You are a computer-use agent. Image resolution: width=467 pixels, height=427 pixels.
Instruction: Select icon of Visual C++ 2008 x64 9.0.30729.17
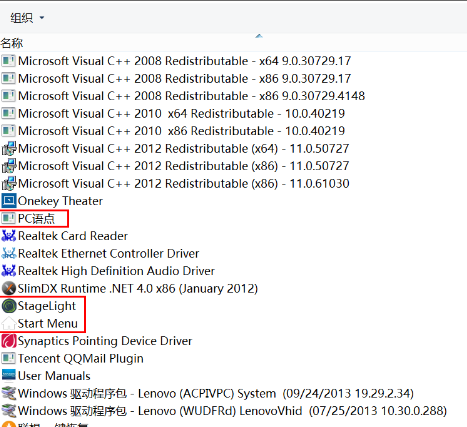click(8, 61)
